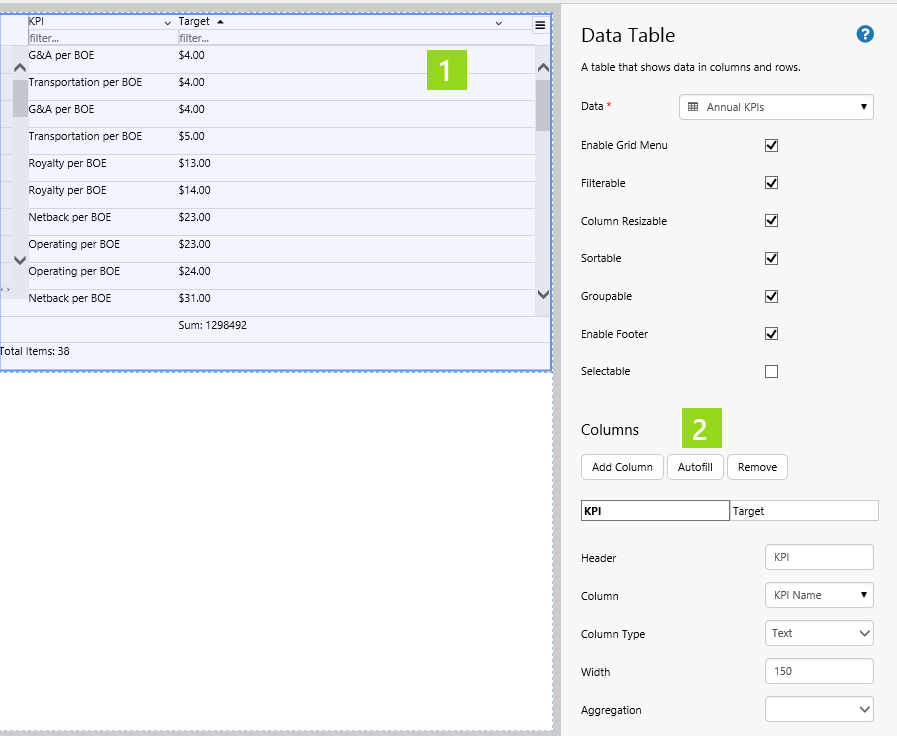The width and height of the screenshot is (897, 736).
Task: Toggle the Groupable checkbox
Action: click(771, 296)
